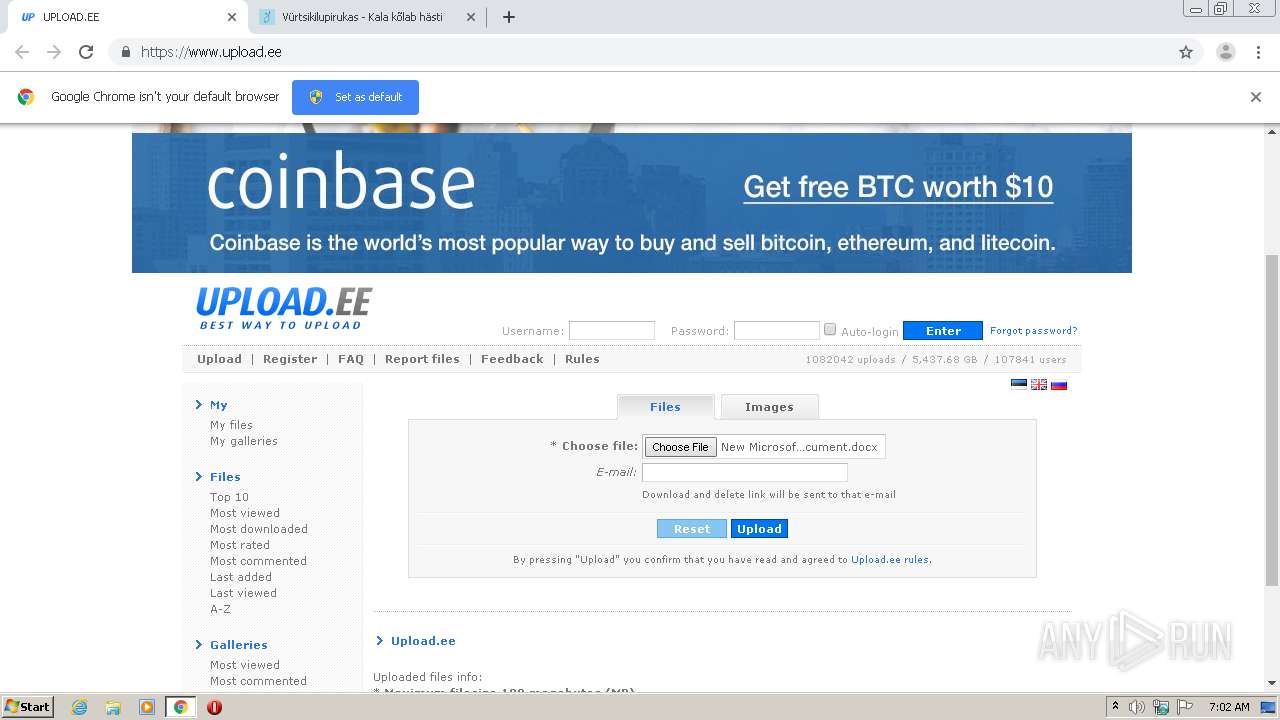Viewport: 1280px width, 720px height.
Task: Toggle the Auto-login checkbox
Action: click(x=830, y=330)
